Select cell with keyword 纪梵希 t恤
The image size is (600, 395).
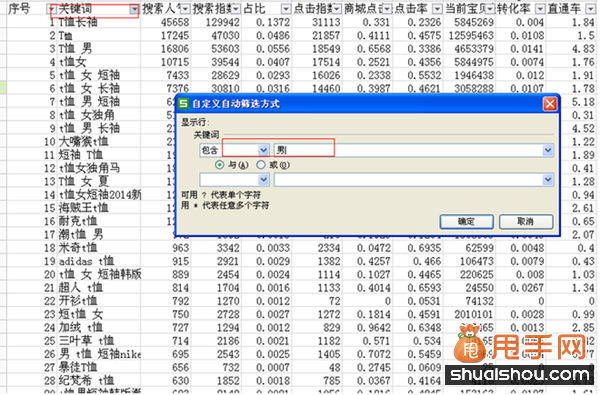click(99, 380)
